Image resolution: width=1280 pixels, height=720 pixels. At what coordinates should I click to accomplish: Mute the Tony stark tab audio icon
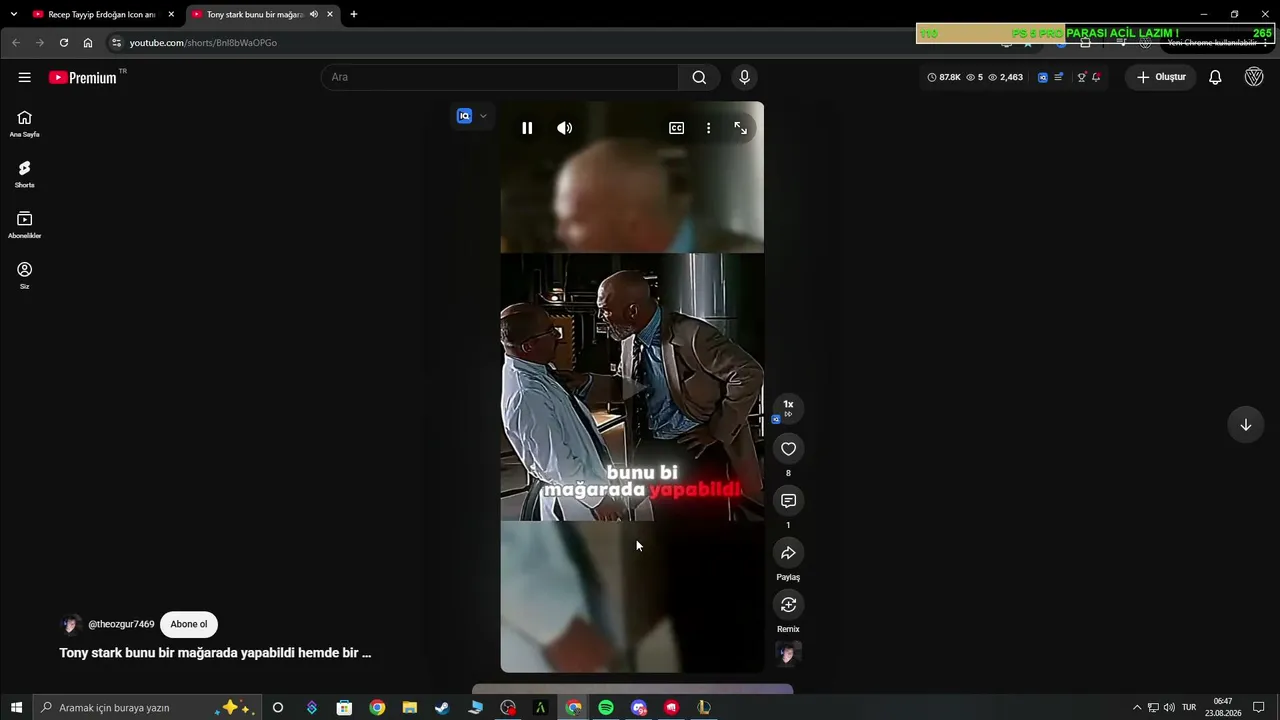tap(313, 14)
